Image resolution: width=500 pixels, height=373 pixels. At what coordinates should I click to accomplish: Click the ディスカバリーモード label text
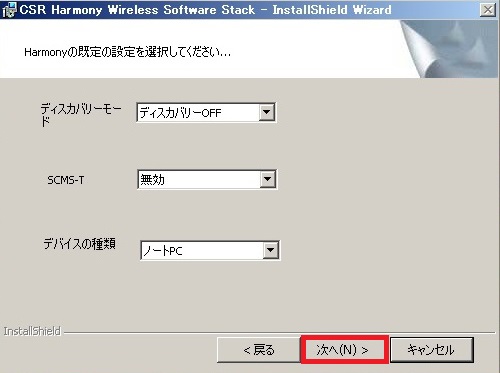pos(80,115)
